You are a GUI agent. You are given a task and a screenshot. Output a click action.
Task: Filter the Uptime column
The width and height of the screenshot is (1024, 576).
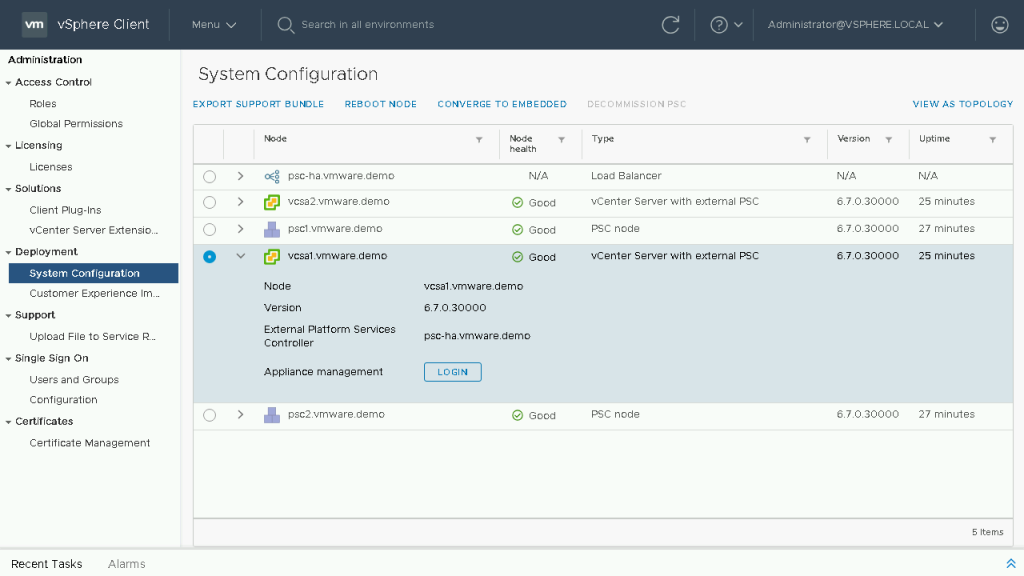[993, 140]
